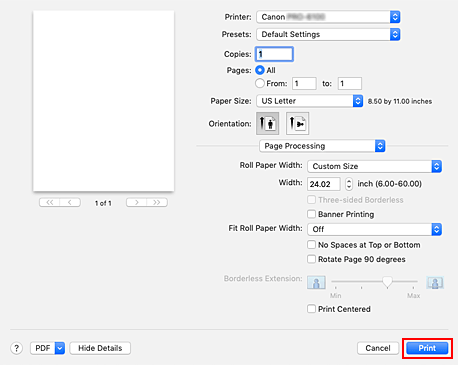Click '8.50 by 11.00 inches' text
This screenshot has width=458, height=365.
point(400,101)
